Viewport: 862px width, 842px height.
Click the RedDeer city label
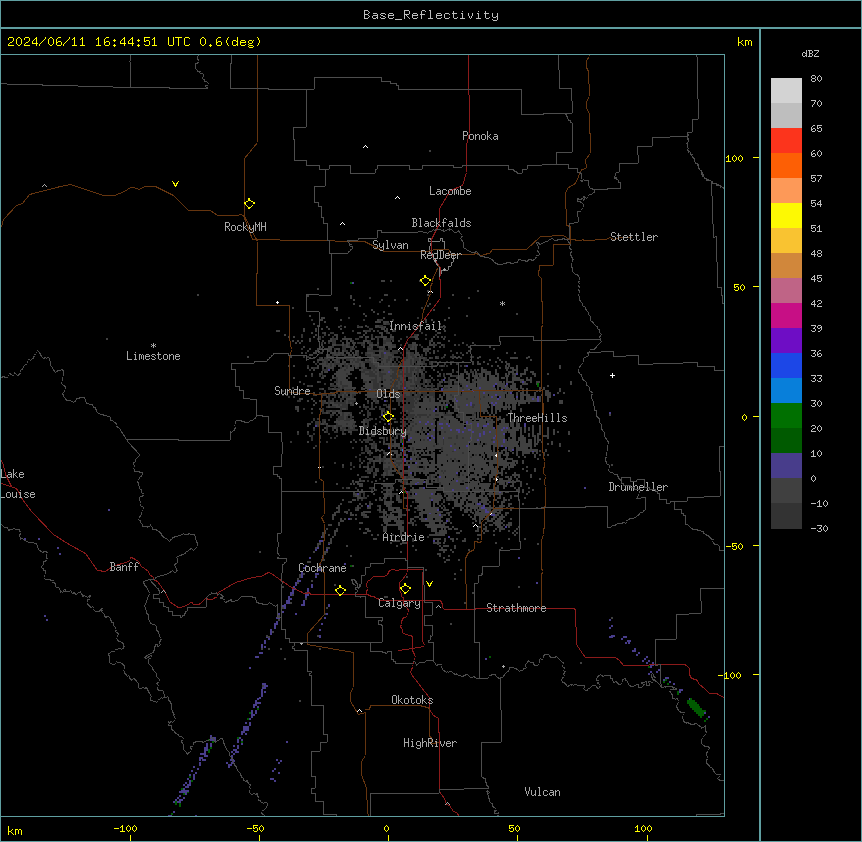[440, 255]
